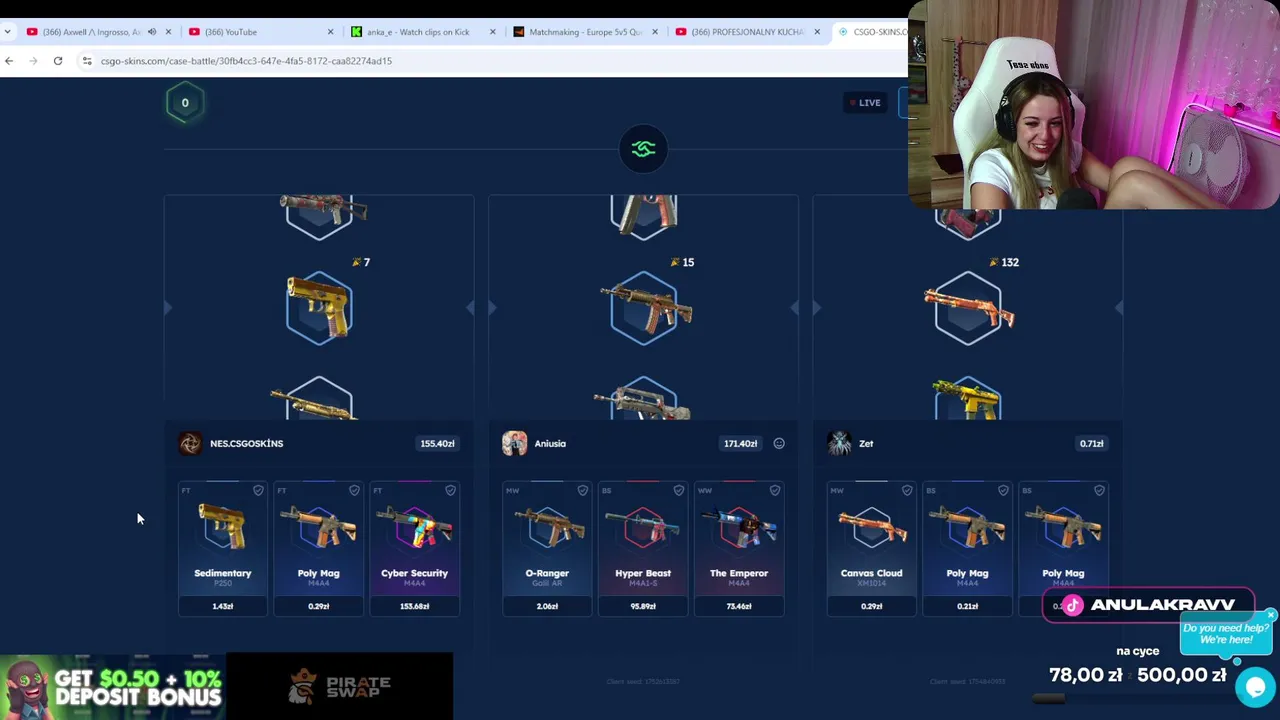Open the Cyber Security M4A4 card

[414, 548]
